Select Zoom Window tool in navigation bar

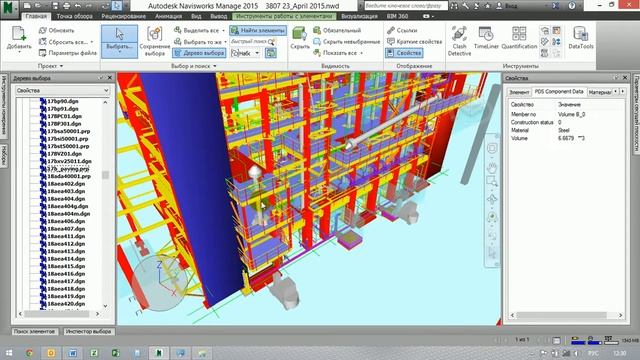[492, 181]
